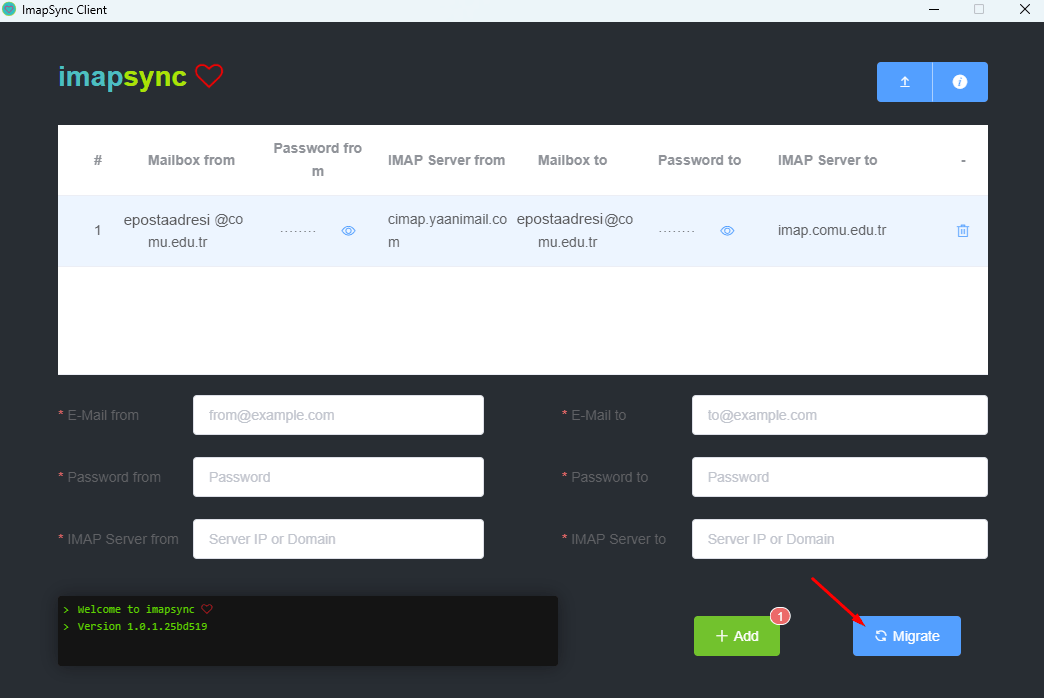Focus the E-Mail to input field
Image resolution: width=1044 pixels, height=698 pixels.
pyautogui.click(x=840, y=415)
